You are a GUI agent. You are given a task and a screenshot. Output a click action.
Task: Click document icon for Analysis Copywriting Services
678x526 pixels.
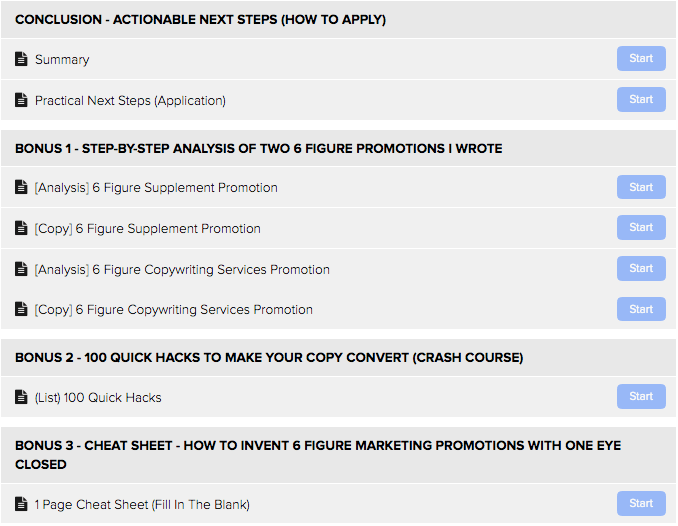click(x=21, y=269)
